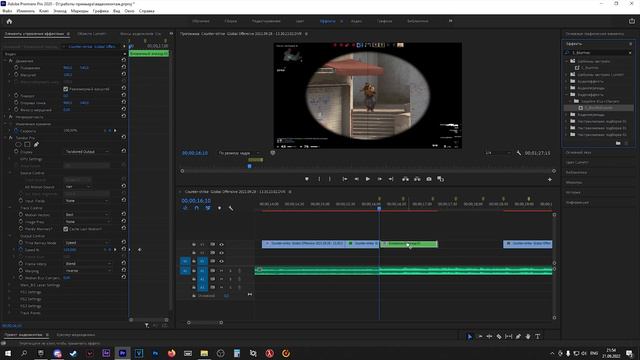Open Program monitor zoom level dropdown

tap(239, 153)
